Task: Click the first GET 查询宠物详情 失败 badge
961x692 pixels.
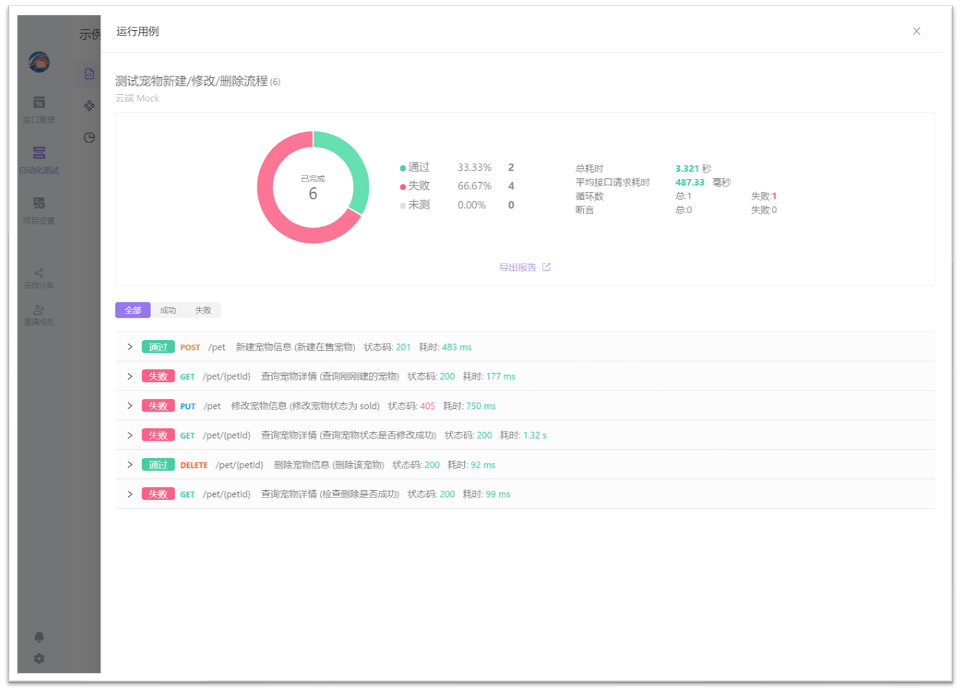Action: 157,376
